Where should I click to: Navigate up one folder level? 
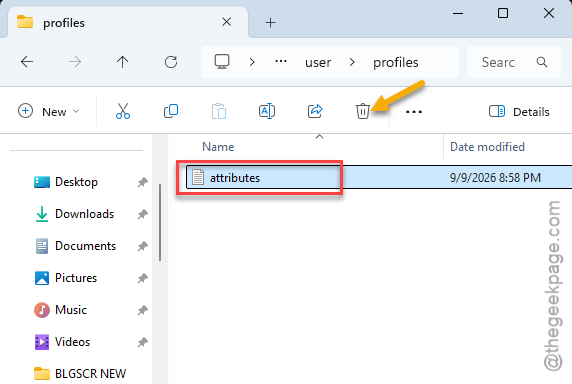point(123,62)
